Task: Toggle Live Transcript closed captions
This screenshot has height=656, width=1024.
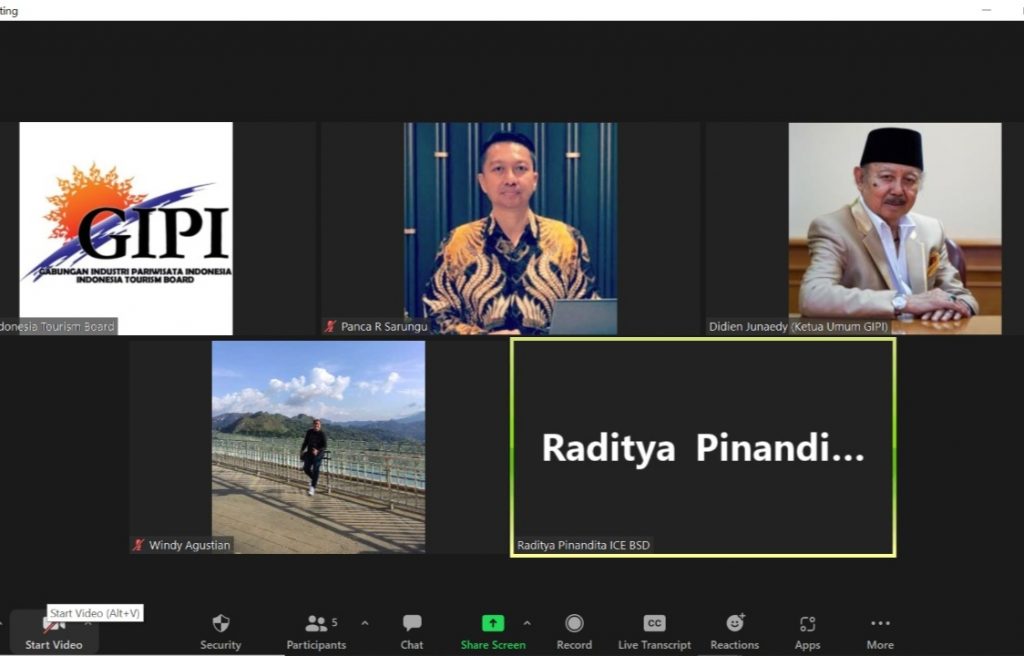Action: 654,631
